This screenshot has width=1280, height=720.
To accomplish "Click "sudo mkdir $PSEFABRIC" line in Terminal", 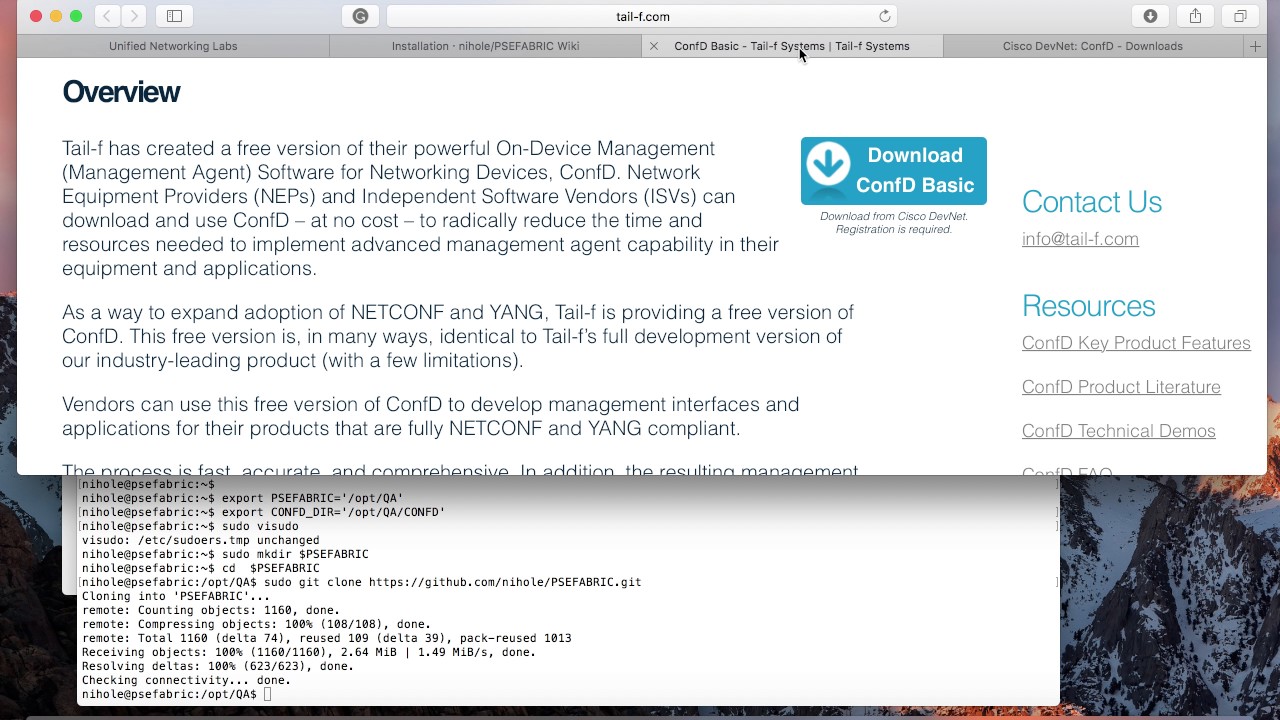I will tap(225, 554).
